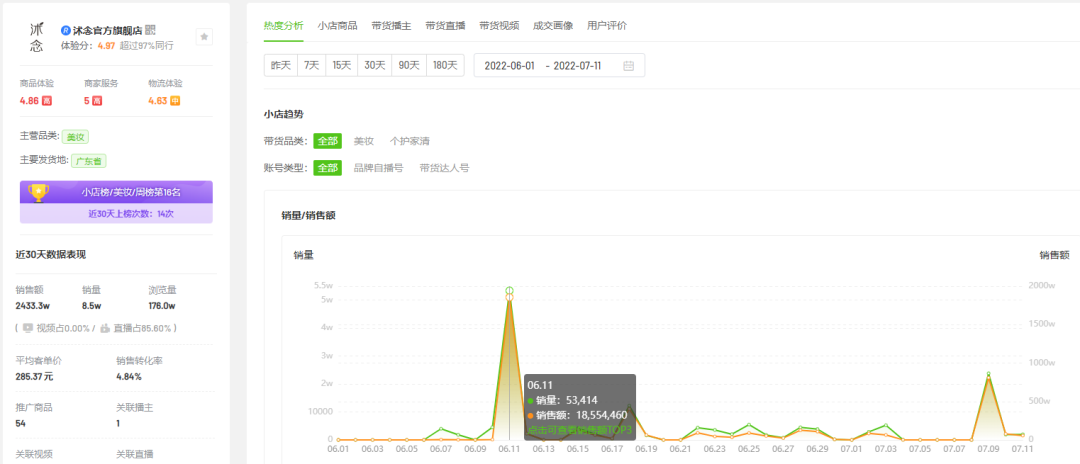Select 美妆 under 带货品类 filter
1080x464 pixels.
pyautogui.click(x=363, y=141)
